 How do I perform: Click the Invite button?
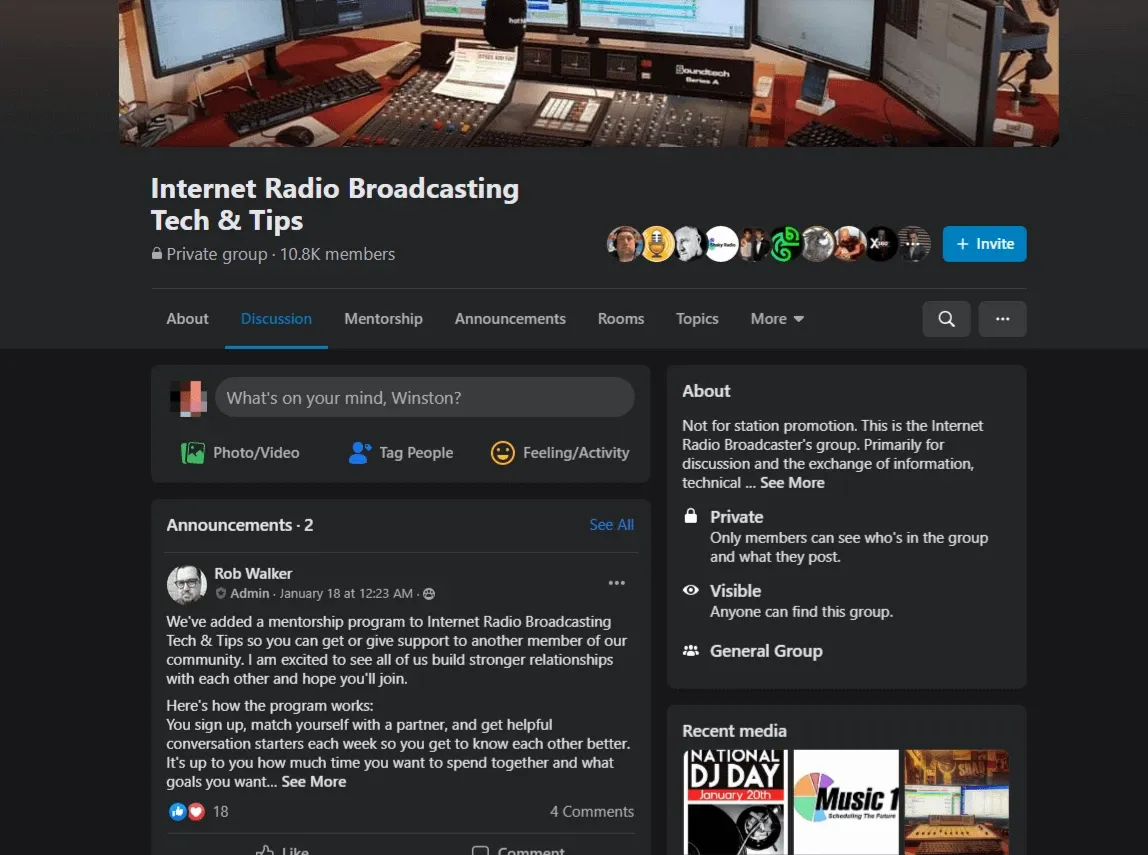pos(984,243)
